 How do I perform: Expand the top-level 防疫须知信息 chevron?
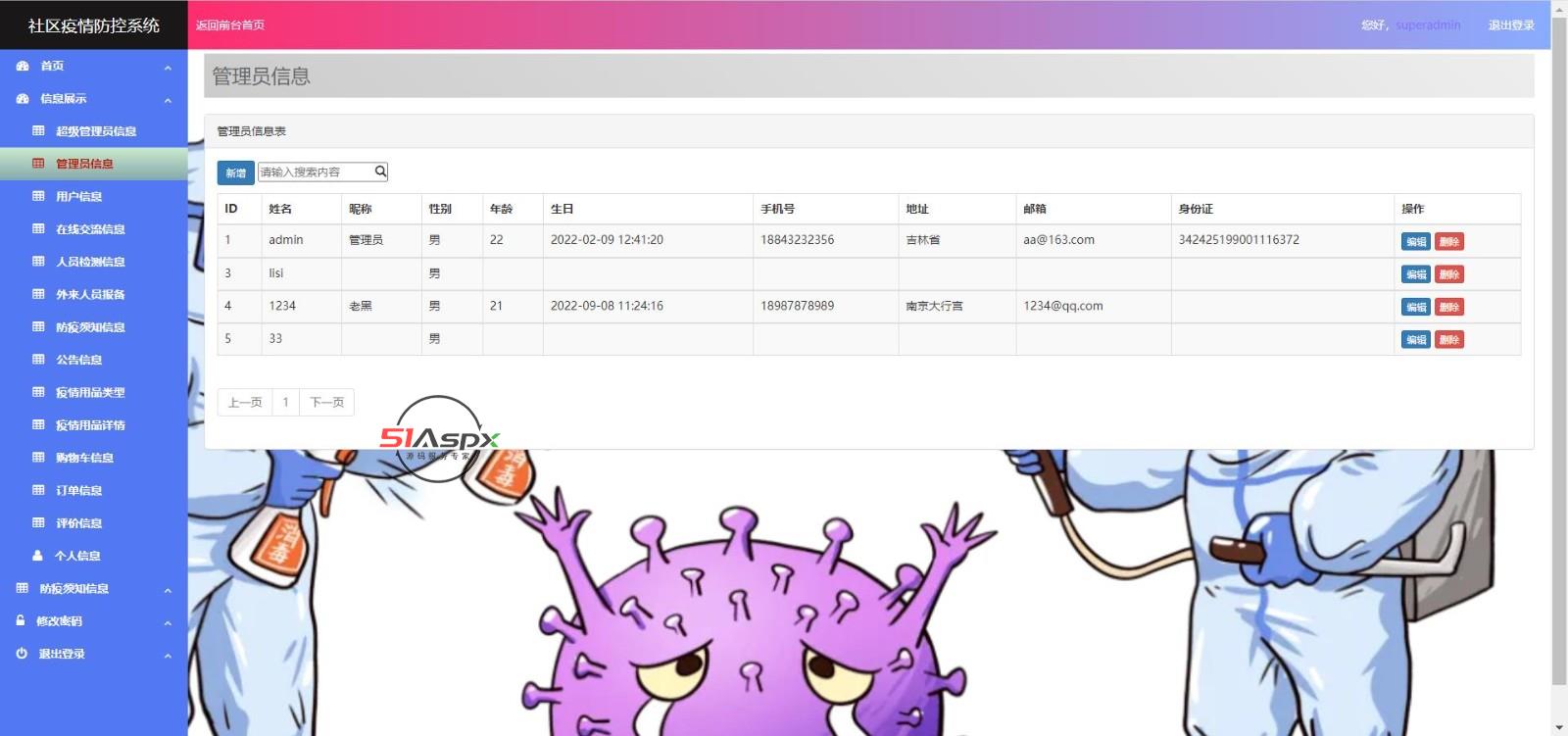point(168,589)
